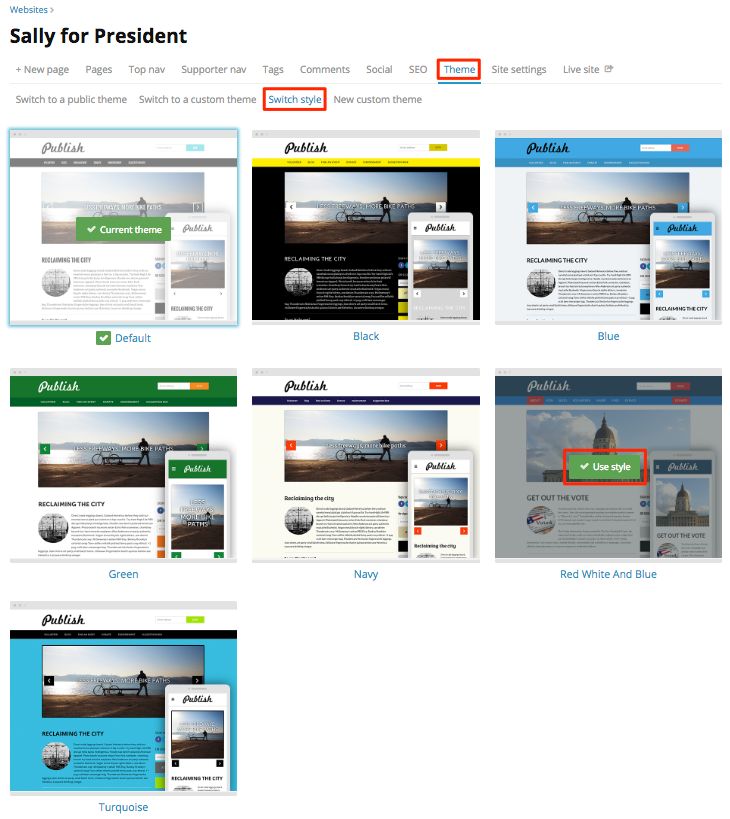Click the Current theme badge
Screen dimensions: 730x819
tap(124, 229)
